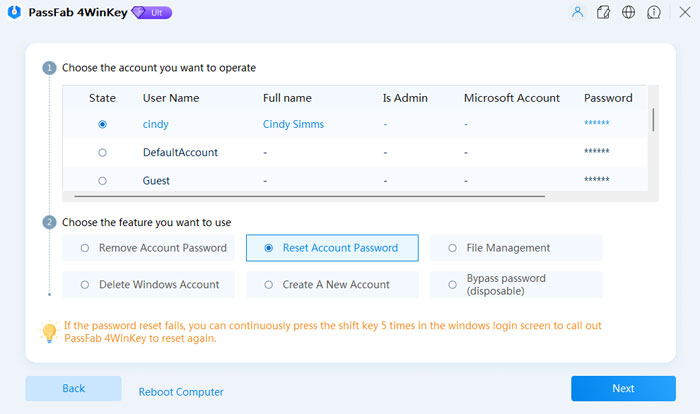The image size is (700, 414).
Task: Click the Guest user name cell
Action: [x=156, y=181]
